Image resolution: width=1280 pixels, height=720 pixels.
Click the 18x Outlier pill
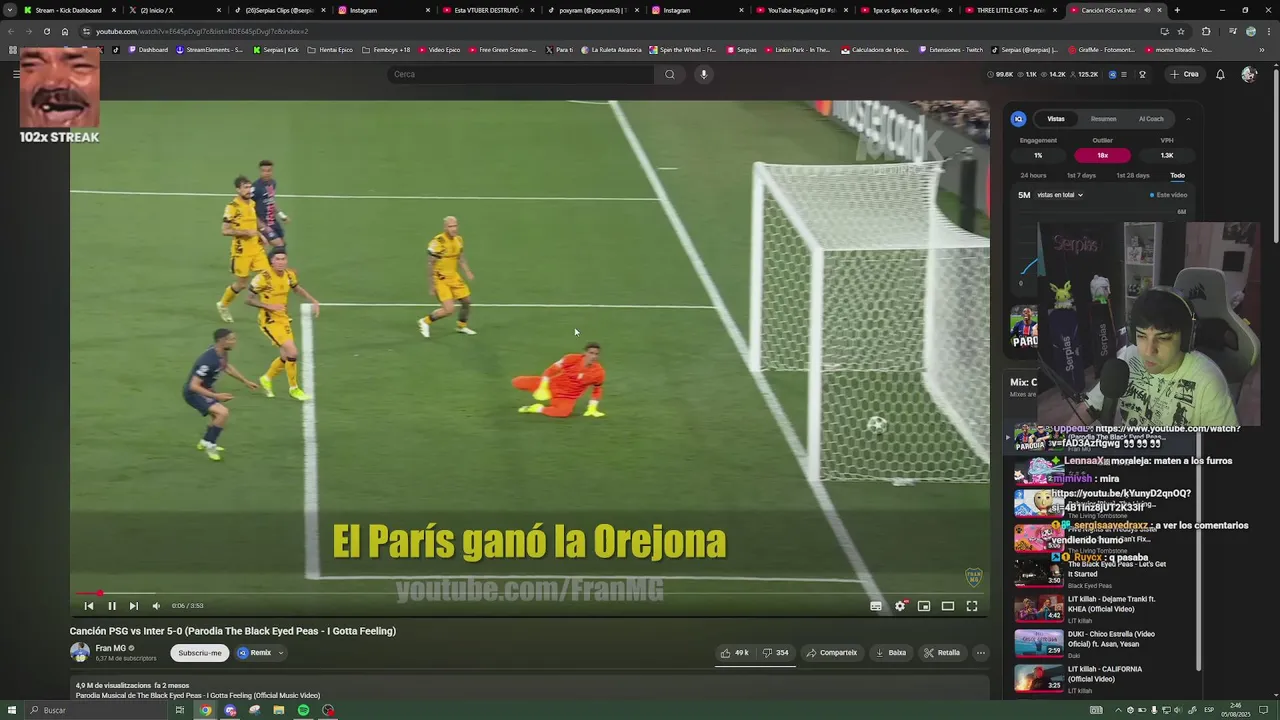coord(1102,155)
